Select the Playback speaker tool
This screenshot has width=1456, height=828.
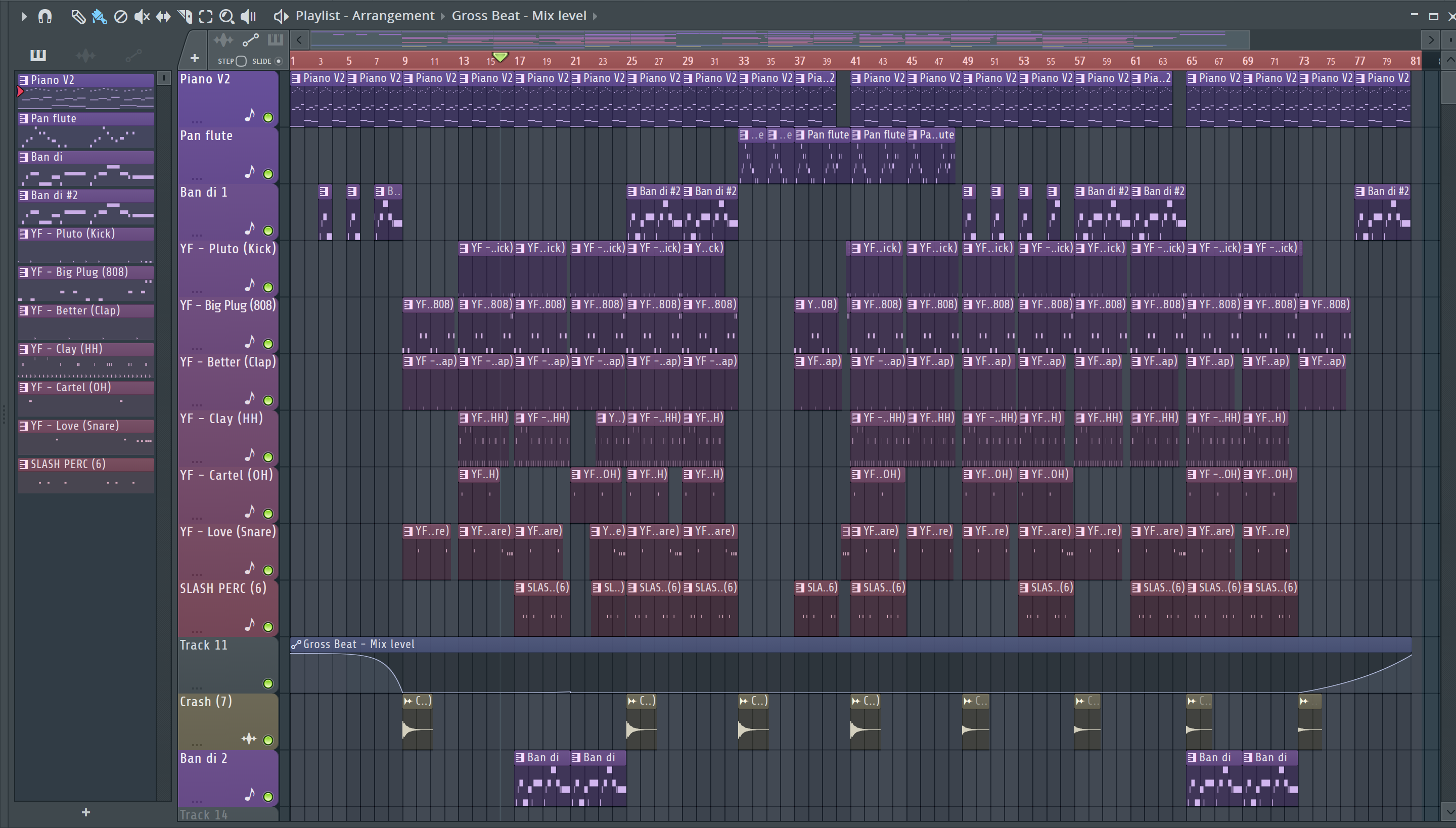click(248, 17)
